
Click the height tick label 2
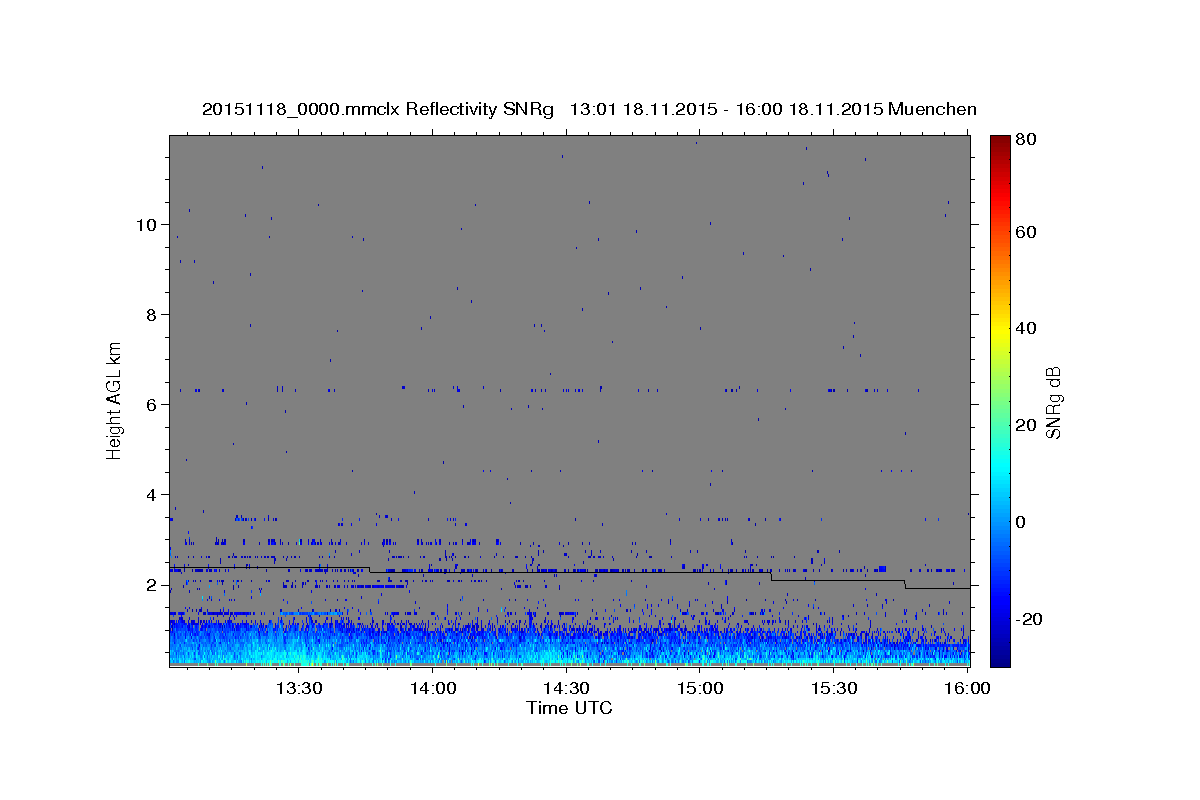click(150, 585)
